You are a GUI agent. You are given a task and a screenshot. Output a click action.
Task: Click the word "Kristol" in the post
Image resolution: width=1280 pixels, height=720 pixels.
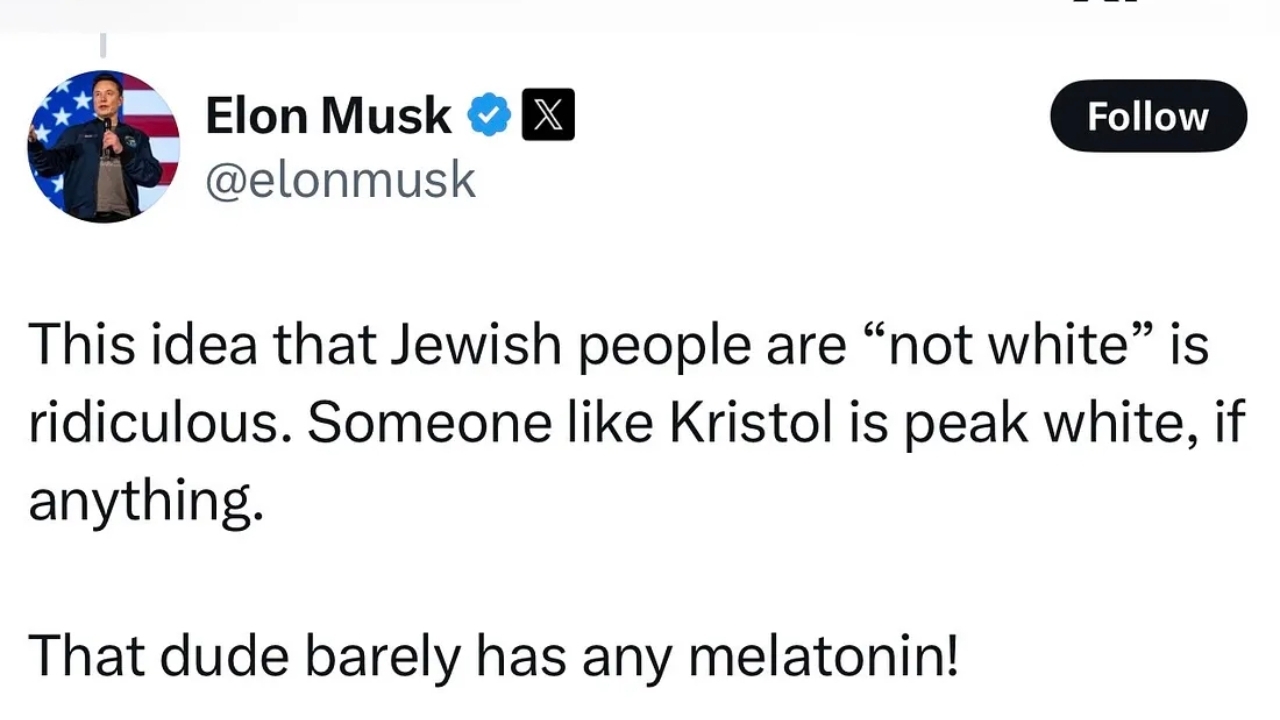750,423
